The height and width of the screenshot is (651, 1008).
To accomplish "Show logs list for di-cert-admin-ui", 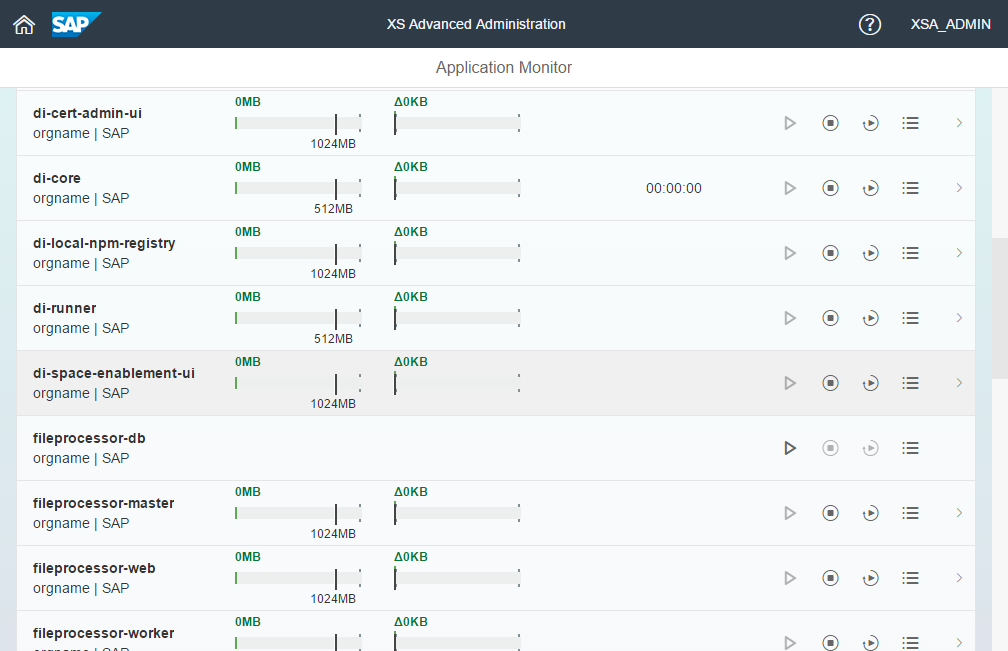I will tap(910, 123).
